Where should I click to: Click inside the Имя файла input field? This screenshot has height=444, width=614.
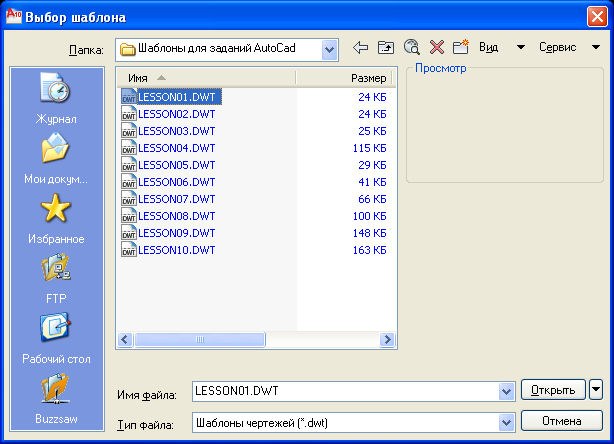(x=346, y=391)
